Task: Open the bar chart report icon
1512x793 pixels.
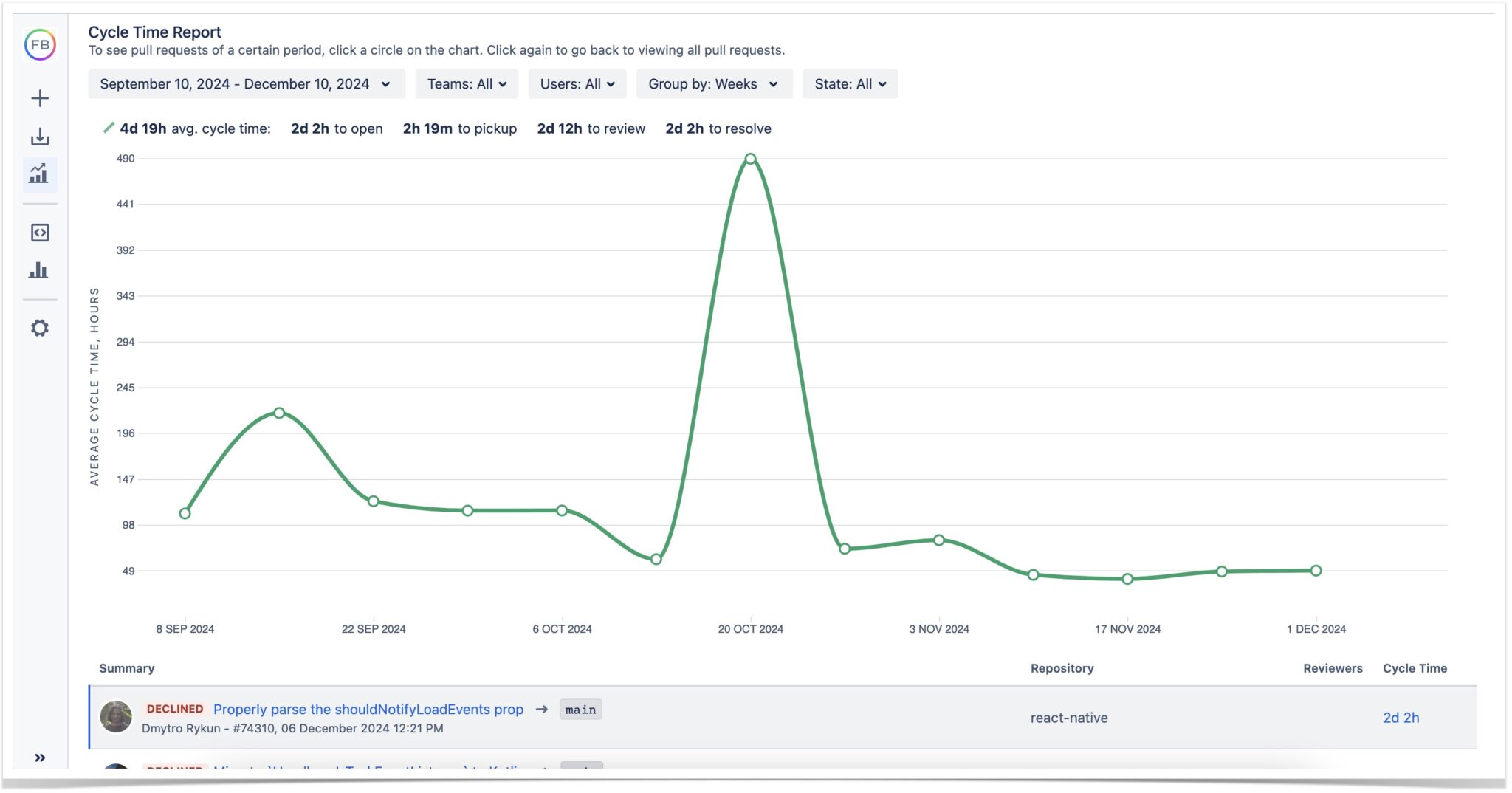Action: coord(40,270)
